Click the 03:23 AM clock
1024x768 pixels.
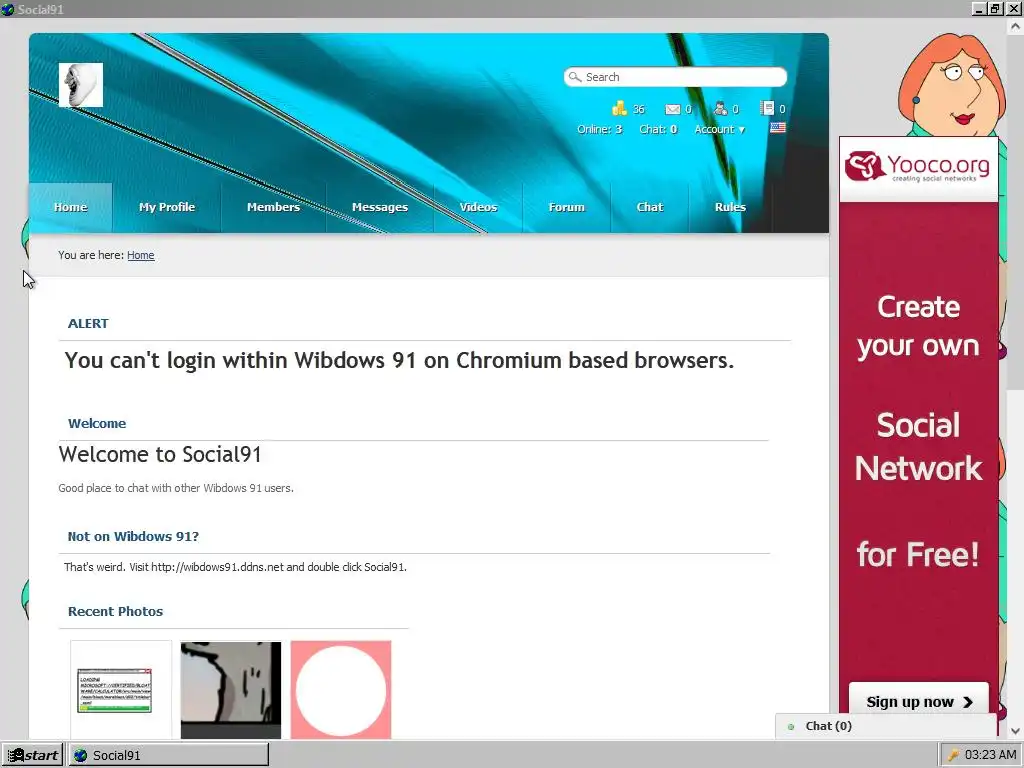click(x=990, y=755)
